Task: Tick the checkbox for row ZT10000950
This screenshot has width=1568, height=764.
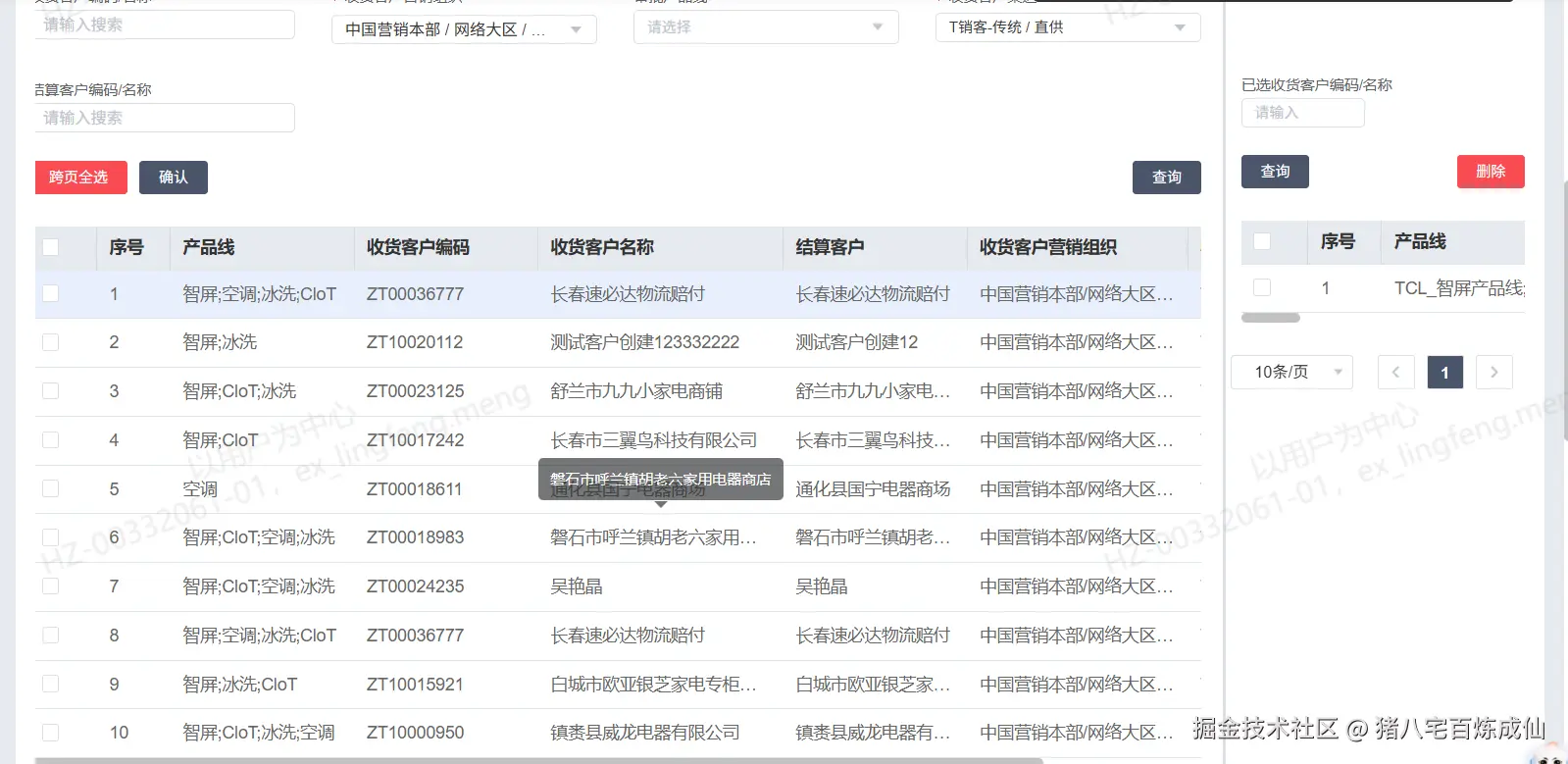Action: [51, 733]
